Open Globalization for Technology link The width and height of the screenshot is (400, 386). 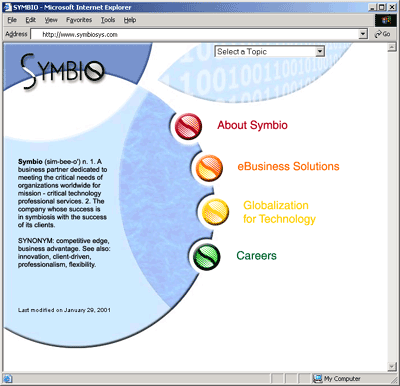279,212
